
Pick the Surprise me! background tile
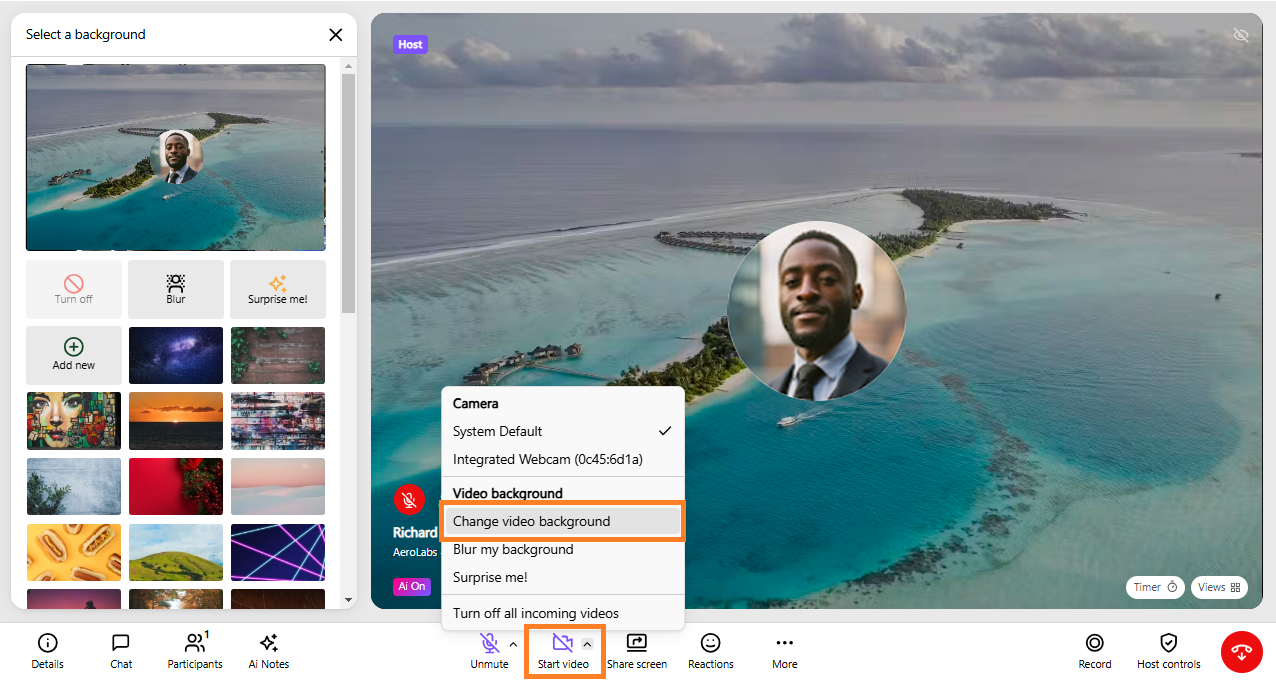pos(278,289)
